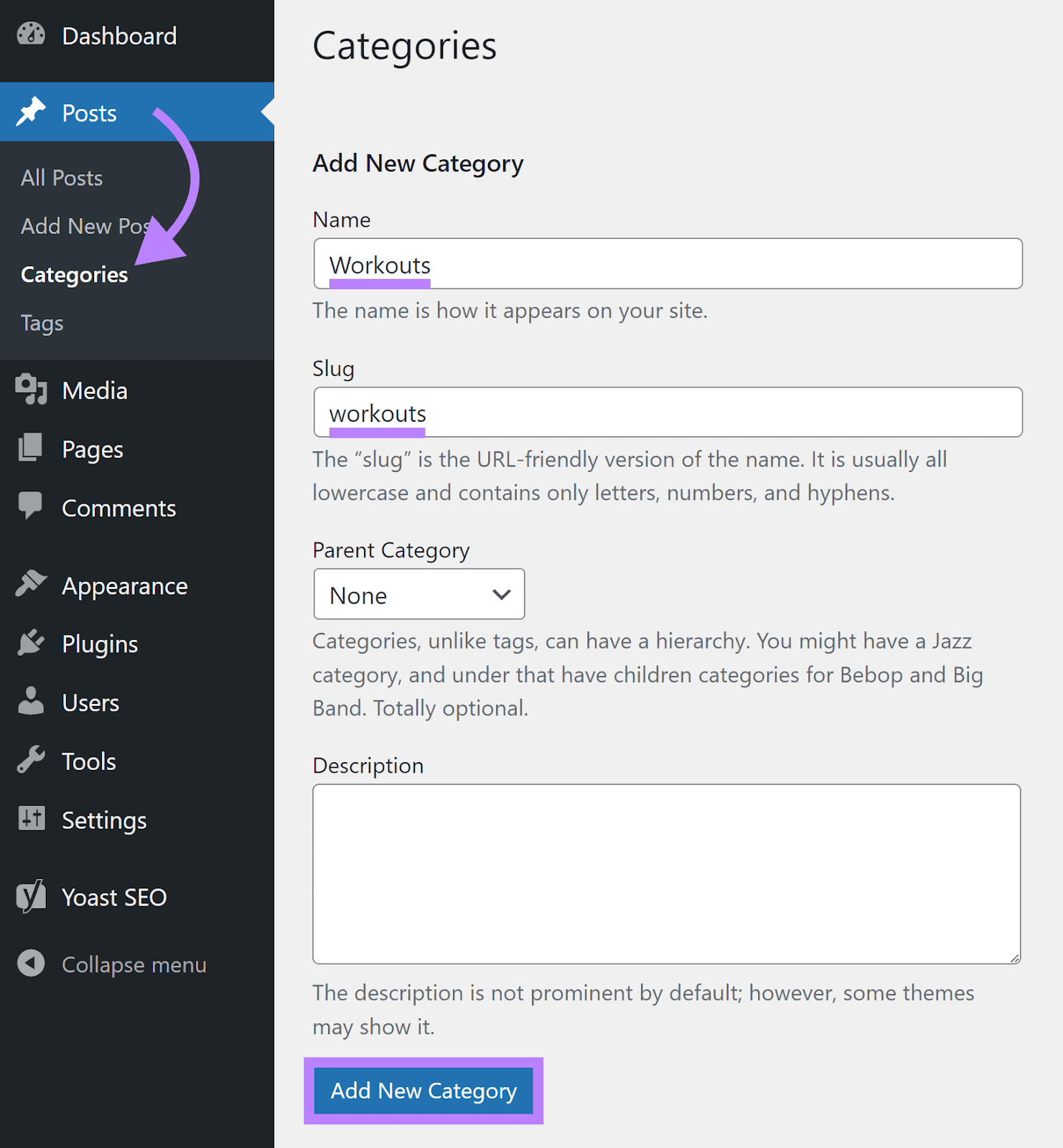The width and height of the screenshot is (1063, 1148).
Task: Click into the Slug field containing workouts
Action: coord(668,413)
